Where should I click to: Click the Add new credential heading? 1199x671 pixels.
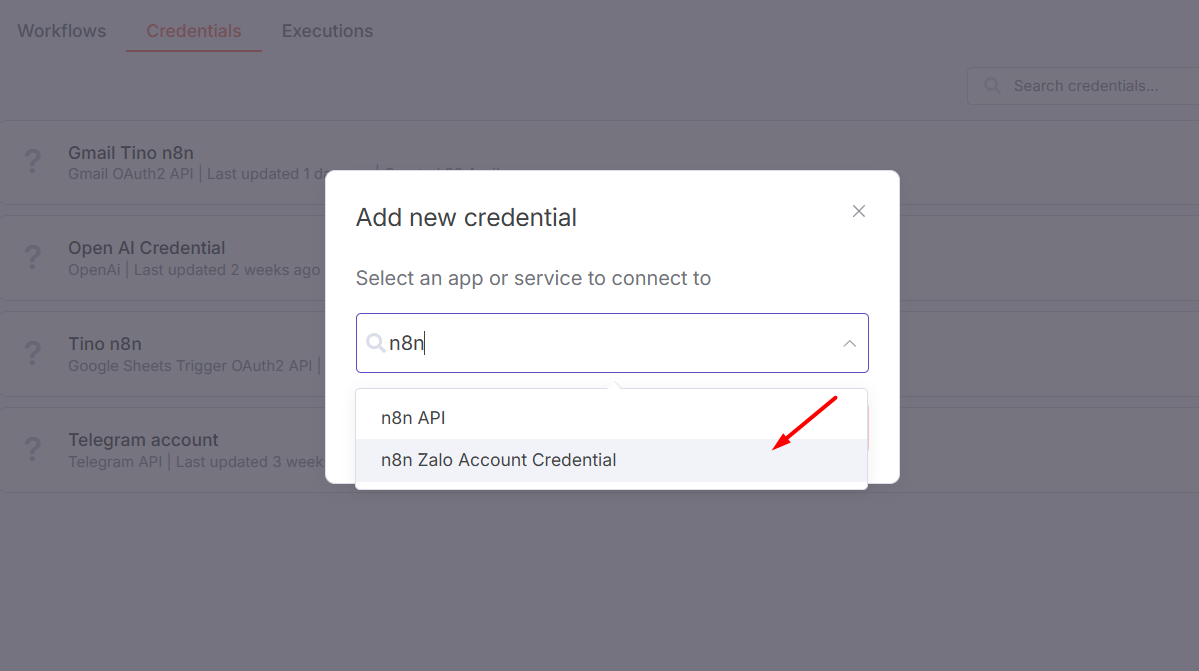[466, 218]
